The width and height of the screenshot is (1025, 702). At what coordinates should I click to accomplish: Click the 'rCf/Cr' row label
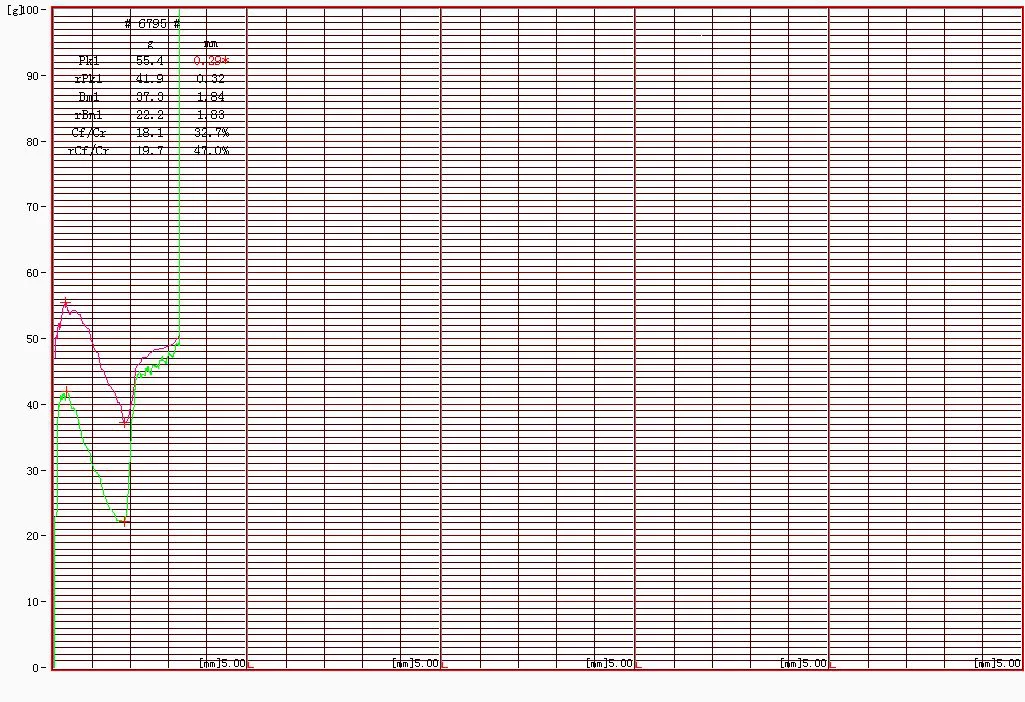[89, 151]
